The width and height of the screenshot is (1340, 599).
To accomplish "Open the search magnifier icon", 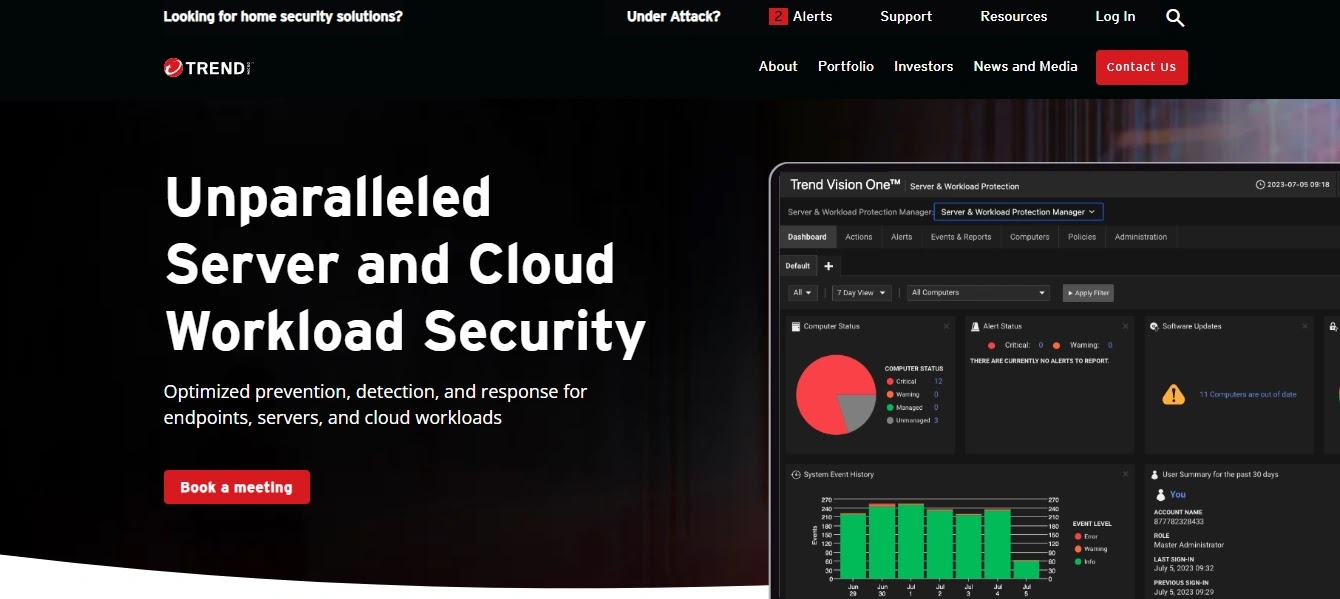I will [x=1175, y=17].
